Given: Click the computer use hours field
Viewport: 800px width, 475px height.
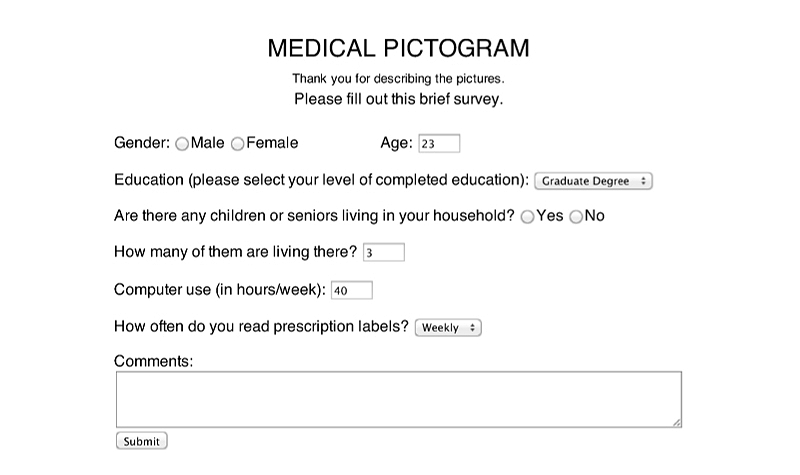Looking at the screenshot, I should coord(351,290).
